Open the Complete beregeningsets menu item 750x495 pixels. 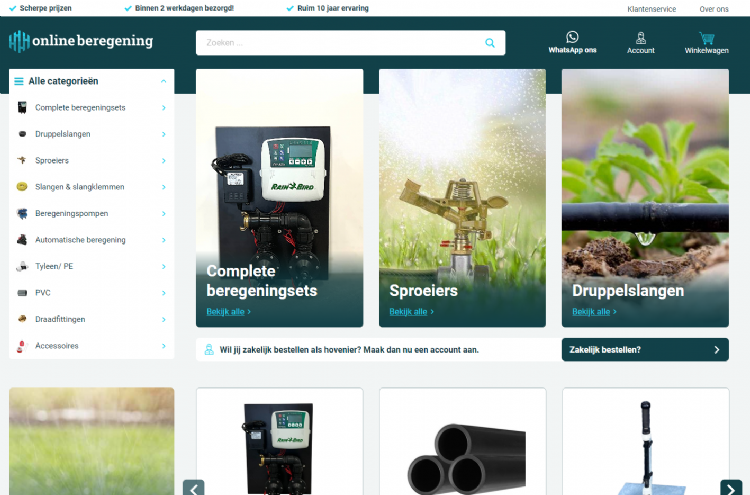80,107
